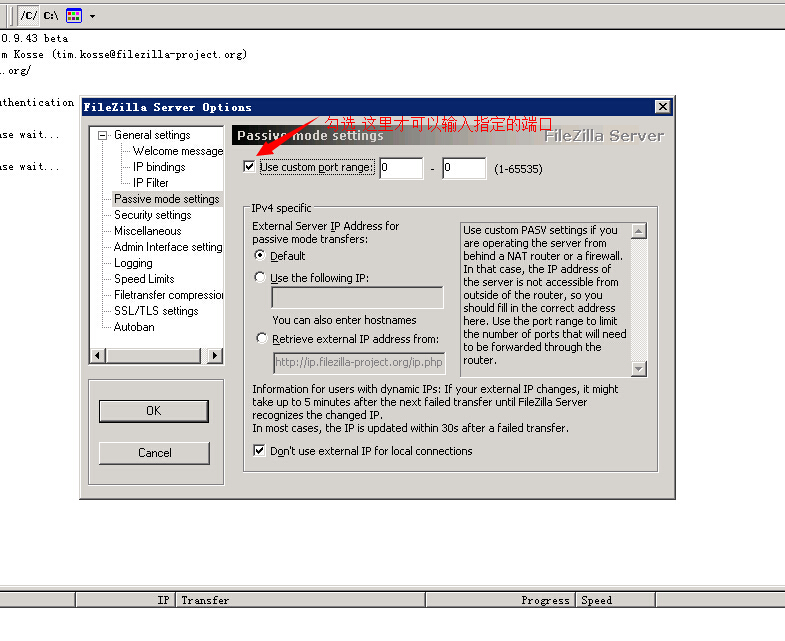Close the FileZilla Server Options dialog
The image size is (785, 641).
662,107
